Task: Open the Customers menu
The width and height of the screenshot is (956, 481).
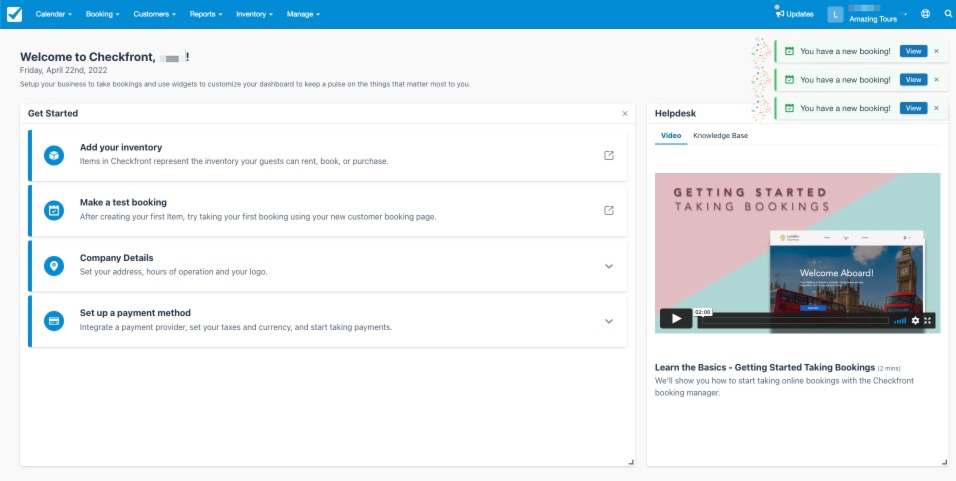Action: (x=155, y=14)
